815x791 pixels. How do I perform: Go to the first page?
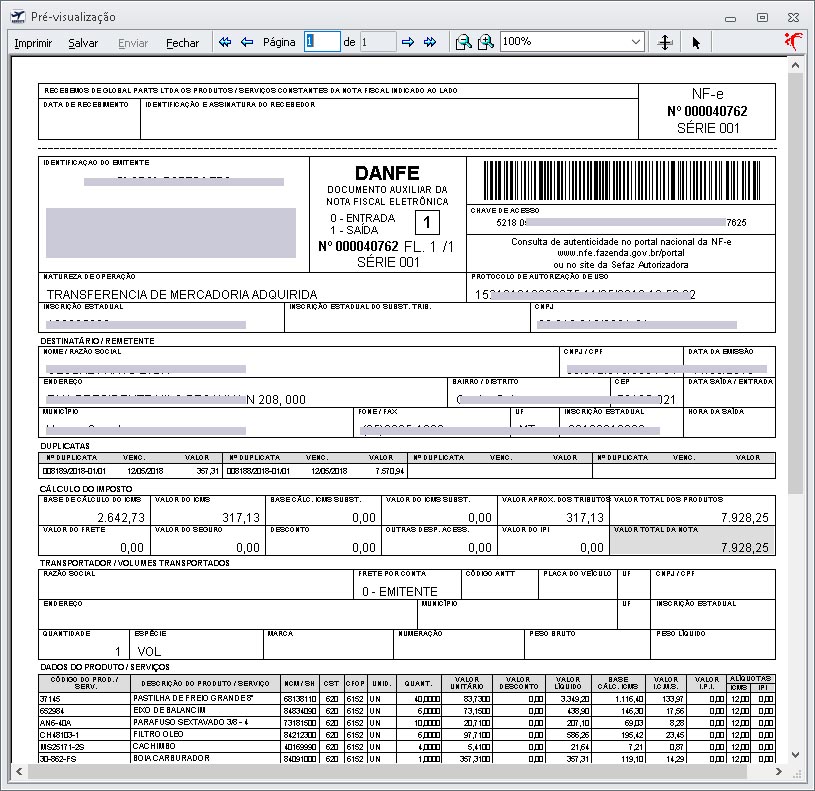point(225,42)
